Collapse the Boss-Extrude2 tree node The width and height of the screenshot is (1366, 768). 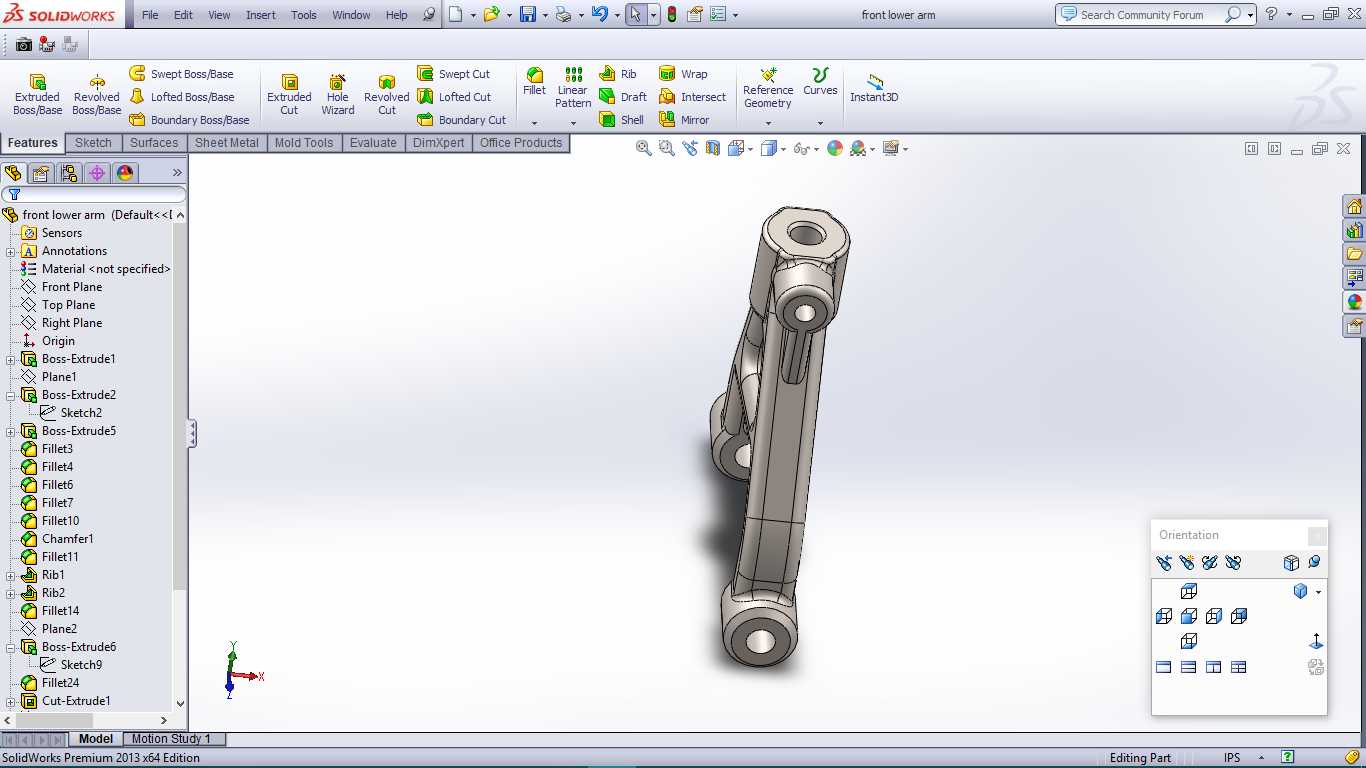tap(11, 395)
